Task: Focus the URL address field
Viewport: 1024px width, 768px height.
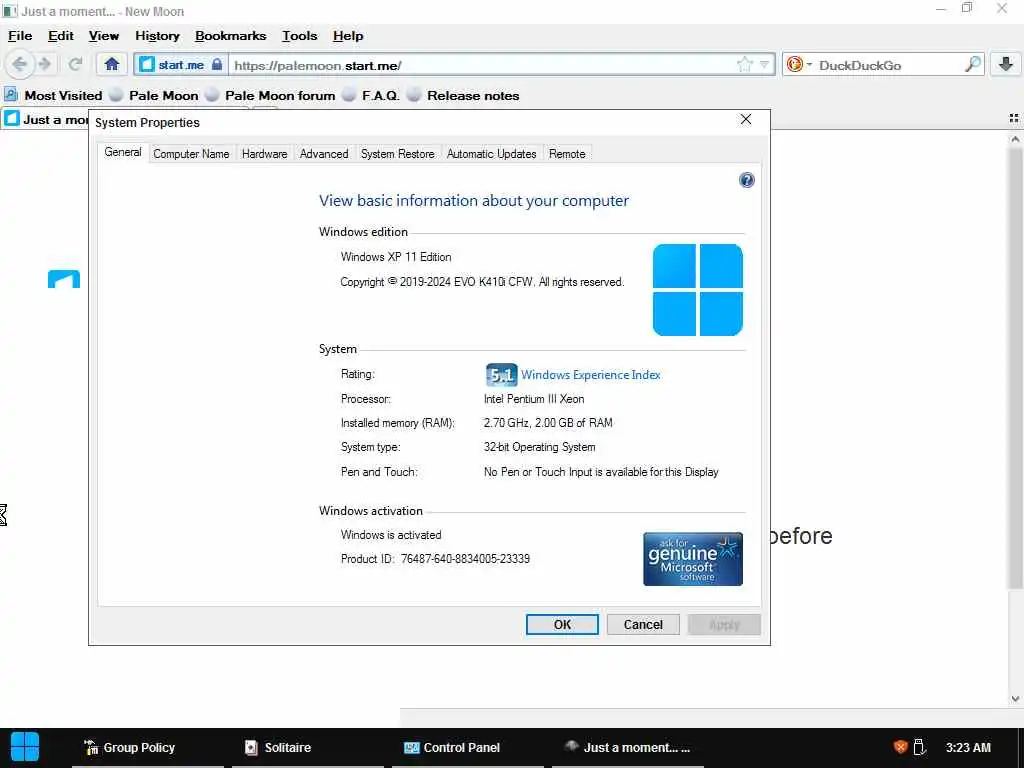Action: (482, 65)
